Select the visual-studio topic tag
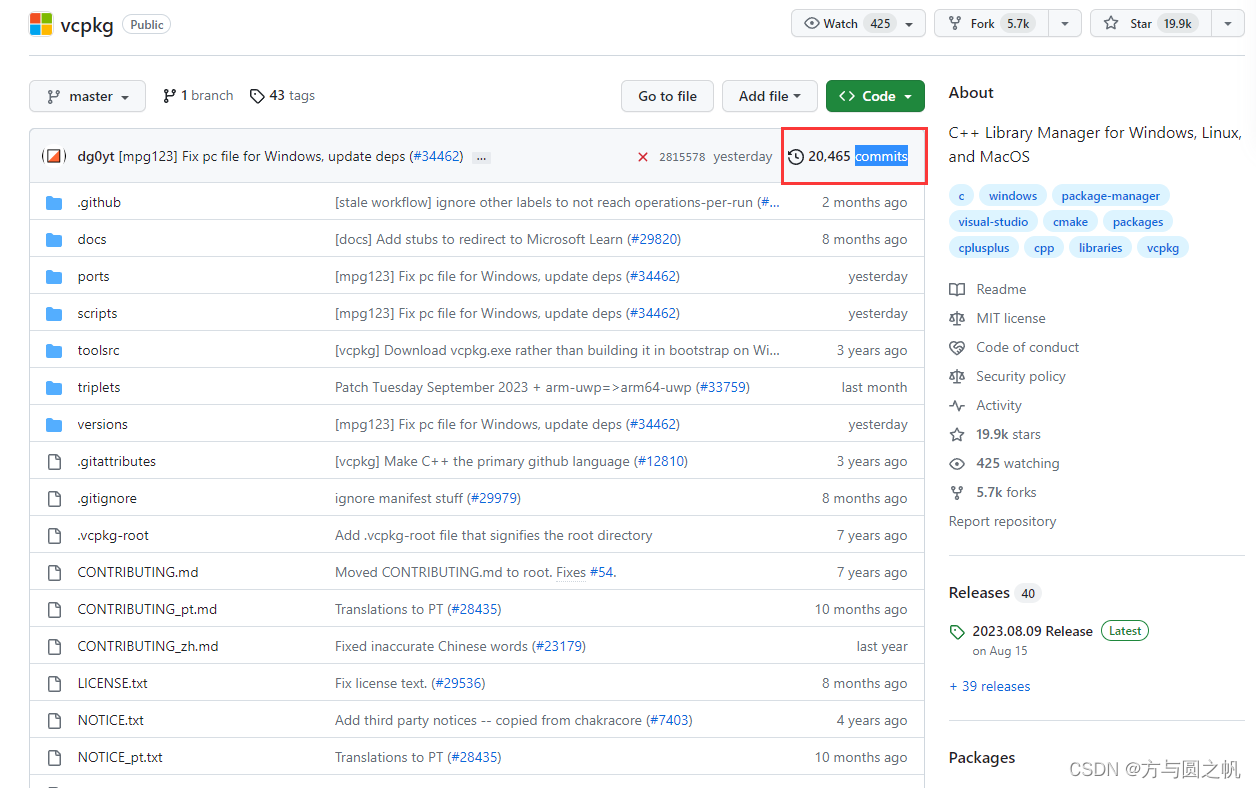Image resolution: width=1256 pixels, height=788 pixels. tap(993, 222)
